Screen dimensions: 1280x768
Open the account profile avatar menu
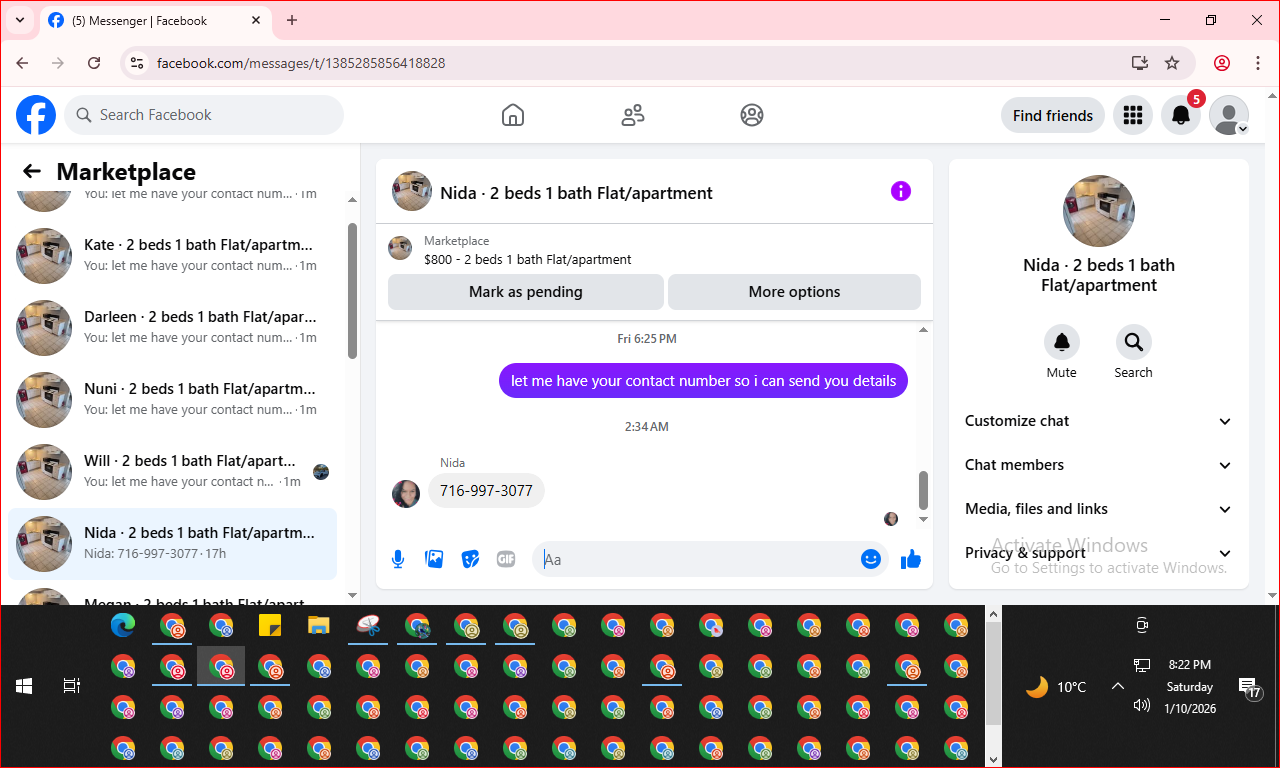pyautogui.click(x=1229, y=116)
